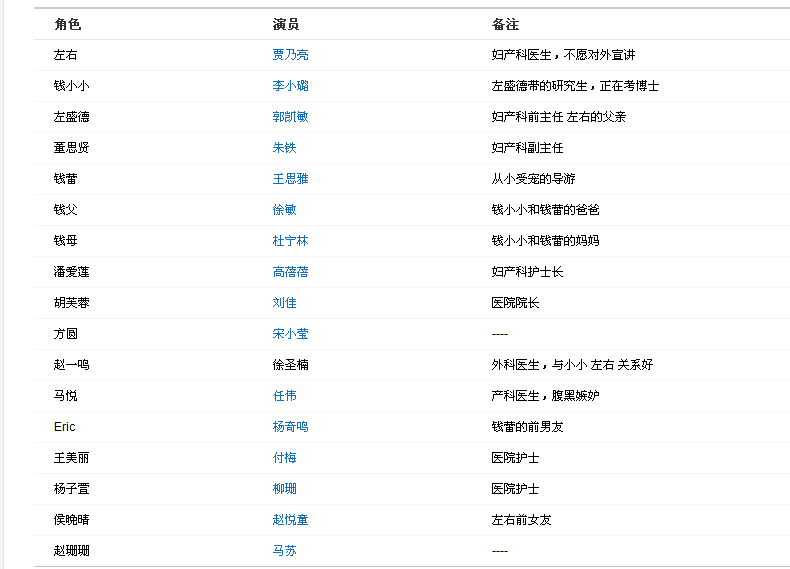
Task: Select the role name 侯晚晴
Action: pos(72,520)
